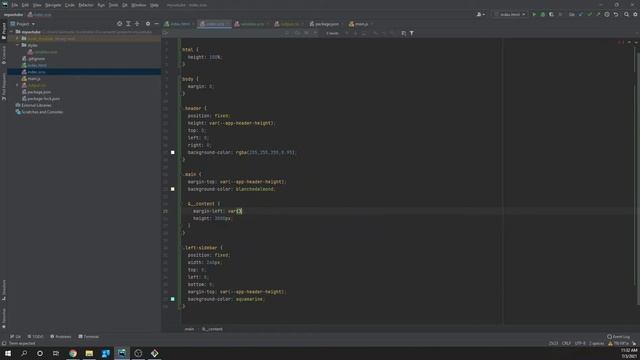The height and width of the screenshot is (360, 640).
Task: Open the View menu
Action: (x=37, y=5)
